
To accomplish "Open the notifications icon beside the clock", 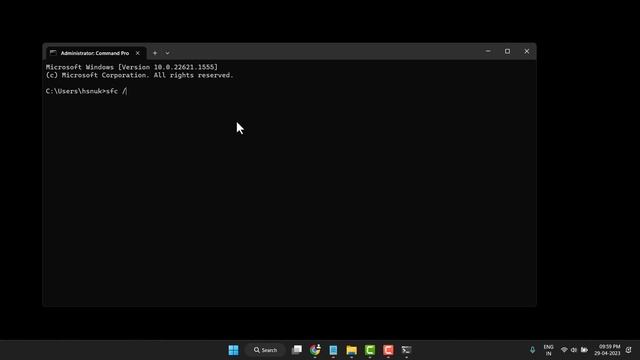I will [629, 350].
